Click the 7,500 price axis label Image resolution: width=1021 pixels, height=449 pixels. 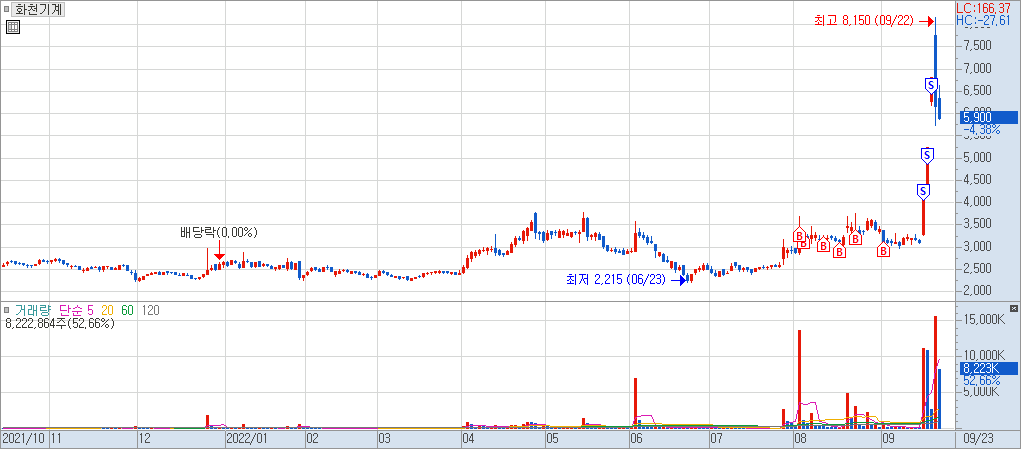978,45
